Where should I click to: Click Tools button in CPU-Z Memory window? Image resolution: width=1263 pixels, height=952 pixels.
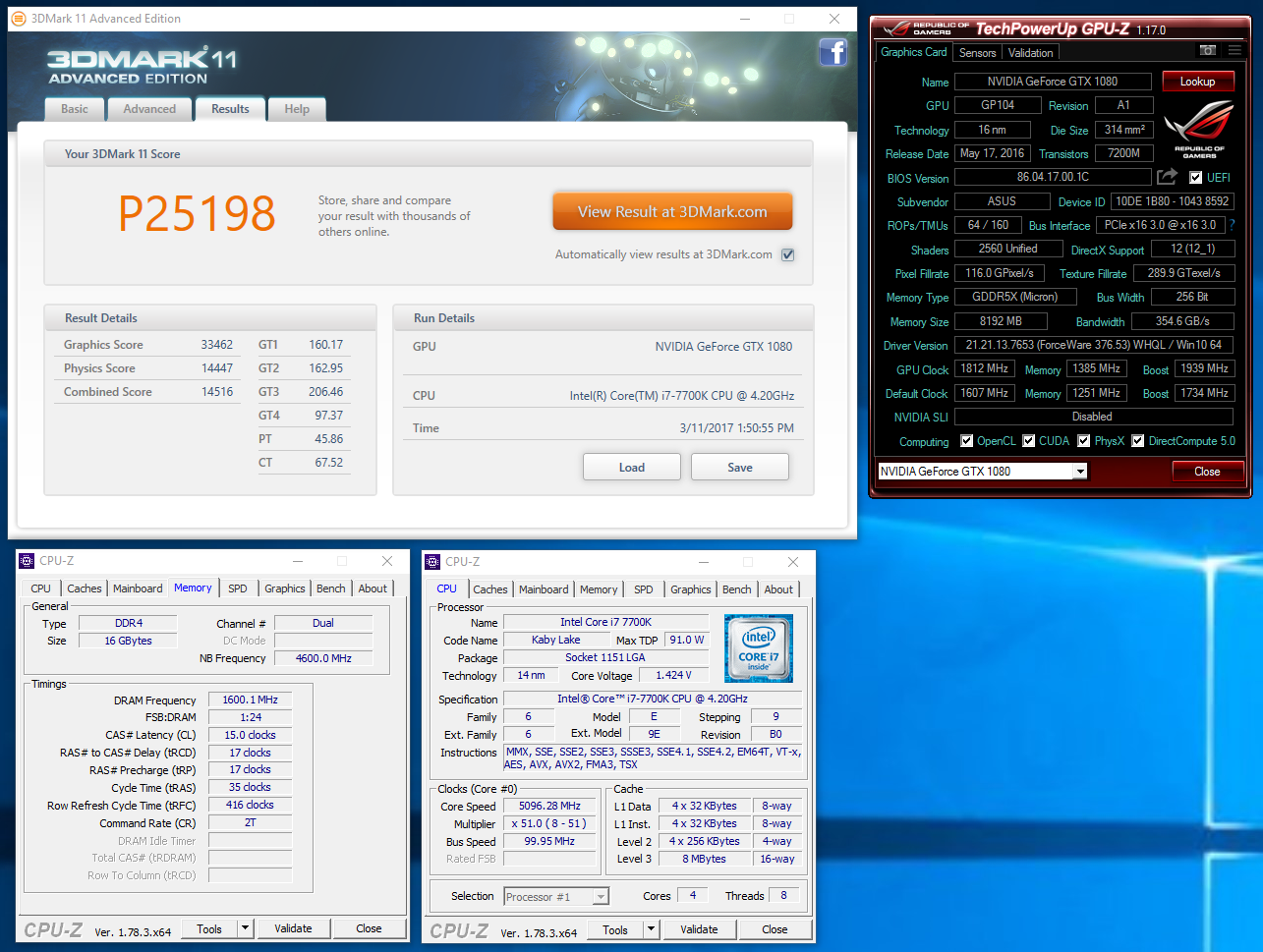pos(209,928)
